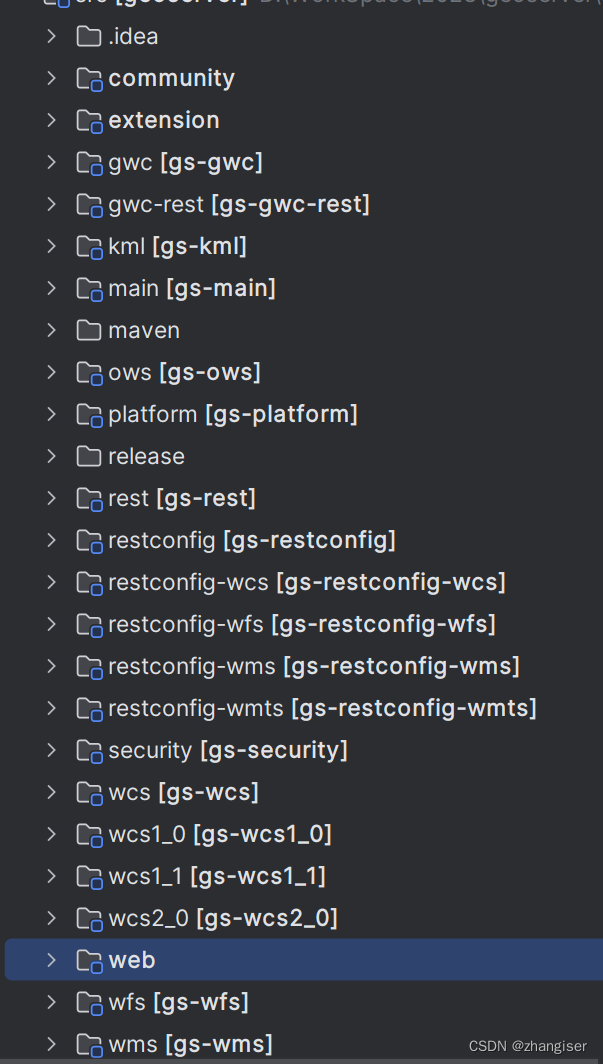Expand the main [gs-main] module
The height and width of the screenshot is (1064, 603).
click(x=50, y=288)
